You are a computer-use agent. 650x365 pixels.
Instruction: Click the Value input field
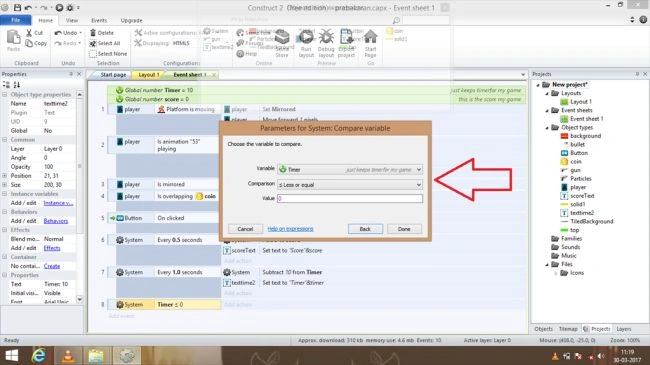pyautogui.click(x=350, y=198)
